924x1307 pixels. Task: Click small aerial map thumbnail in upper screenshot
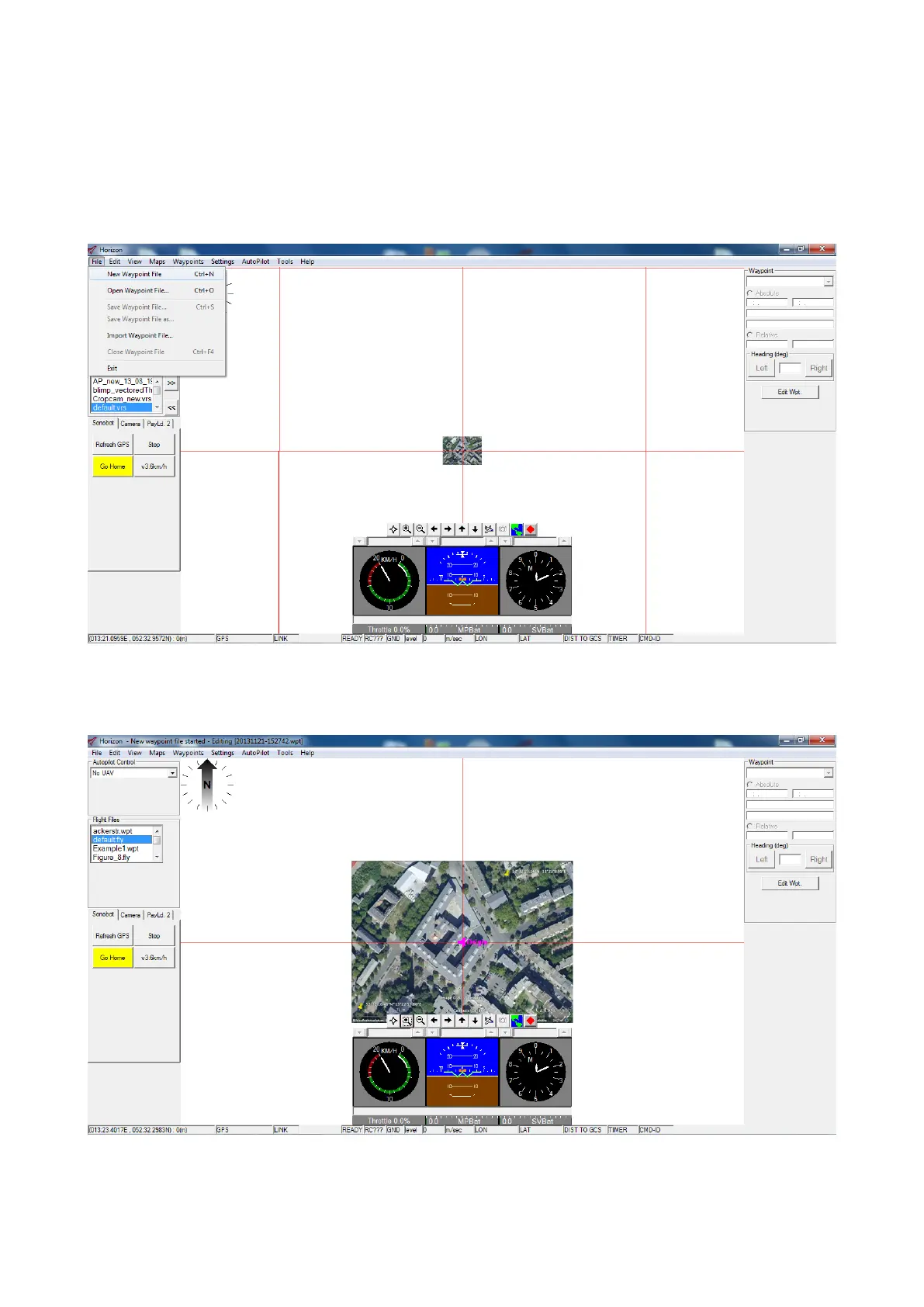[462, 450]
